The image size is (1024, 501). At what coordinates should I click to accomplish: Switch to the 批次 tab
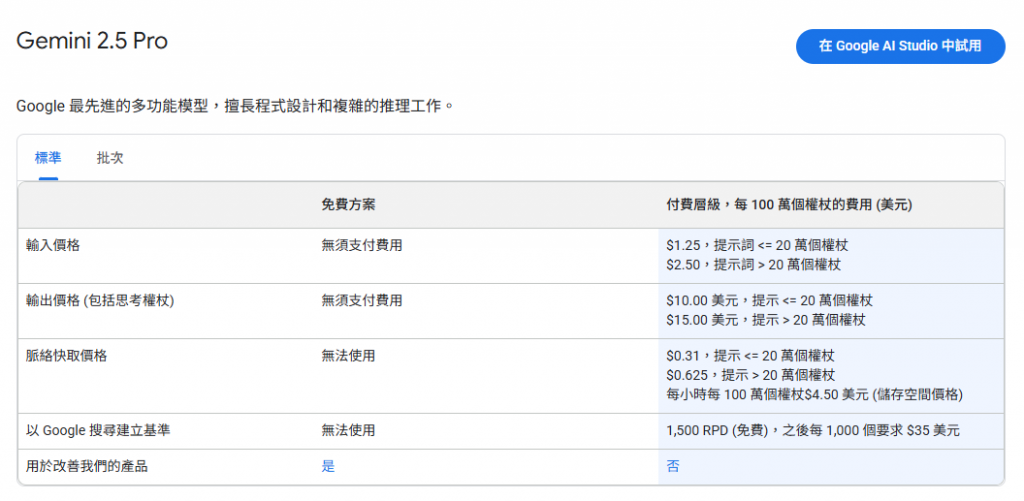point(110,158)
